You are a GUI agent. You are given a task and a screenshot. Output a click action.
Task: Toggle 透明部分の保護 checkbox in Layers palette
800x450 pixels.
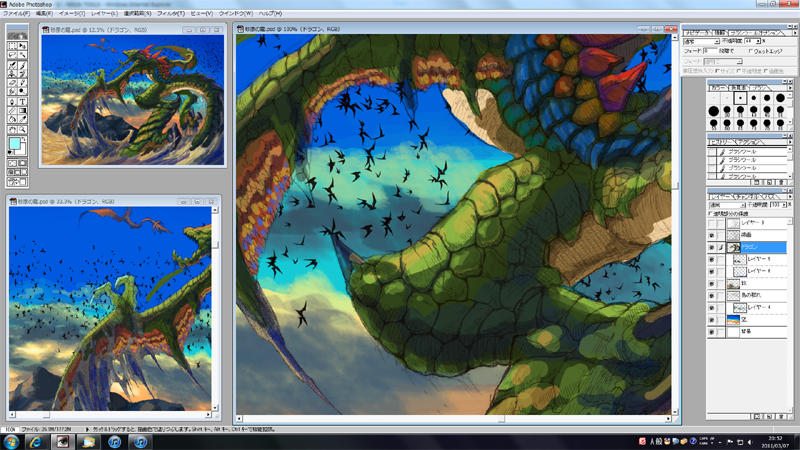[710, 214]
